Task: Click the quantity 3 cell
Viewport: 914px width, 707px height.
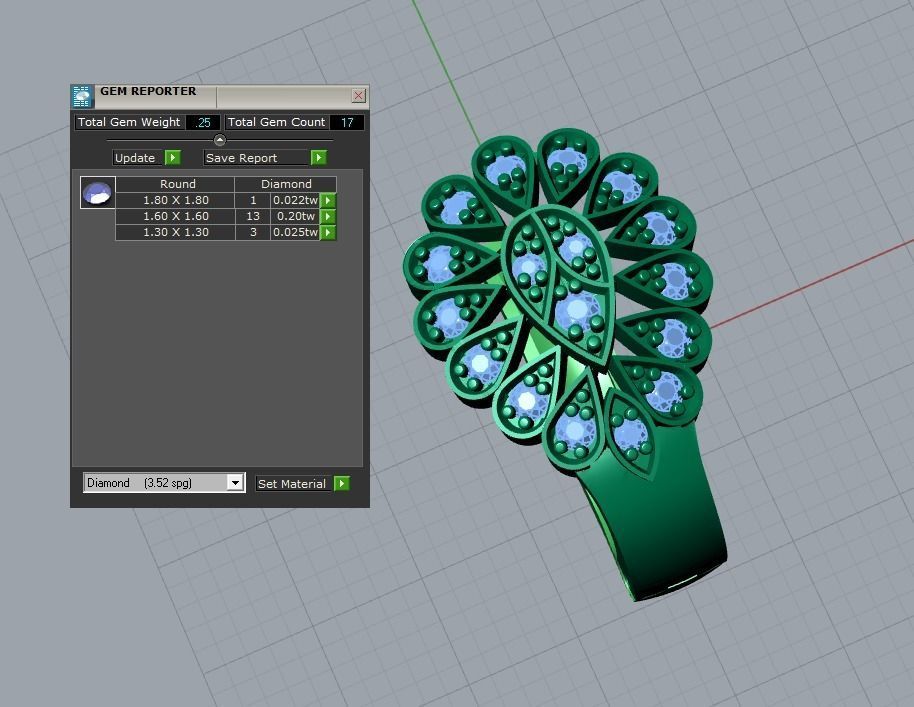Action: pos(253,232)
